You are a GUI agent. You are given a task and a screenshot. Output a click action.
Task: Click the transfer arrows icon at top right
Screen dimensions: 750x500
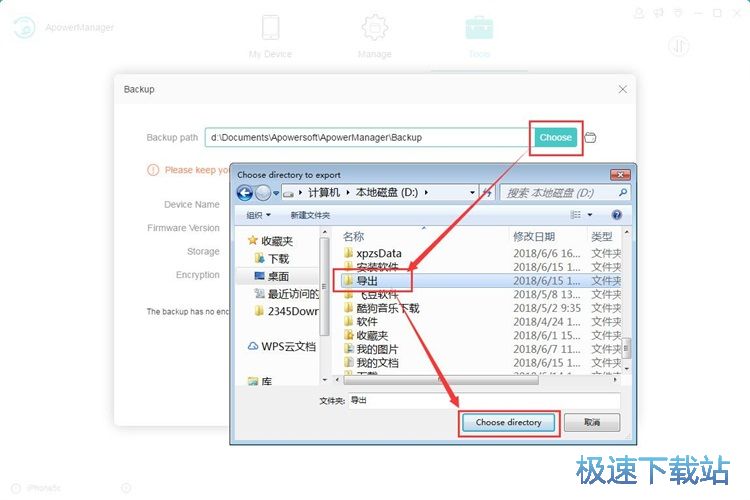(678, 46)
